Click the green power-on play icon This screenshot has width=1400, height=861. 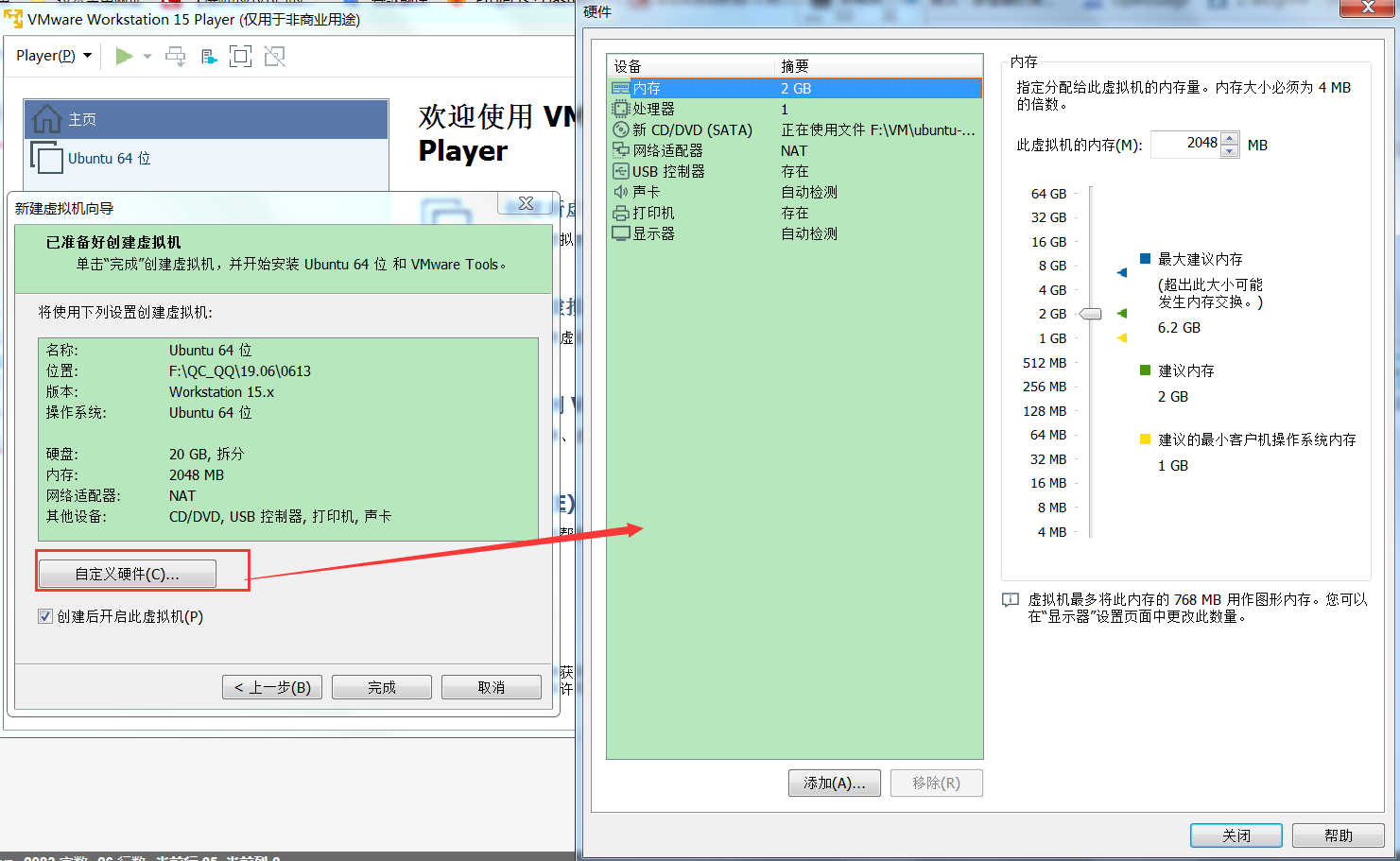point(124,57)
